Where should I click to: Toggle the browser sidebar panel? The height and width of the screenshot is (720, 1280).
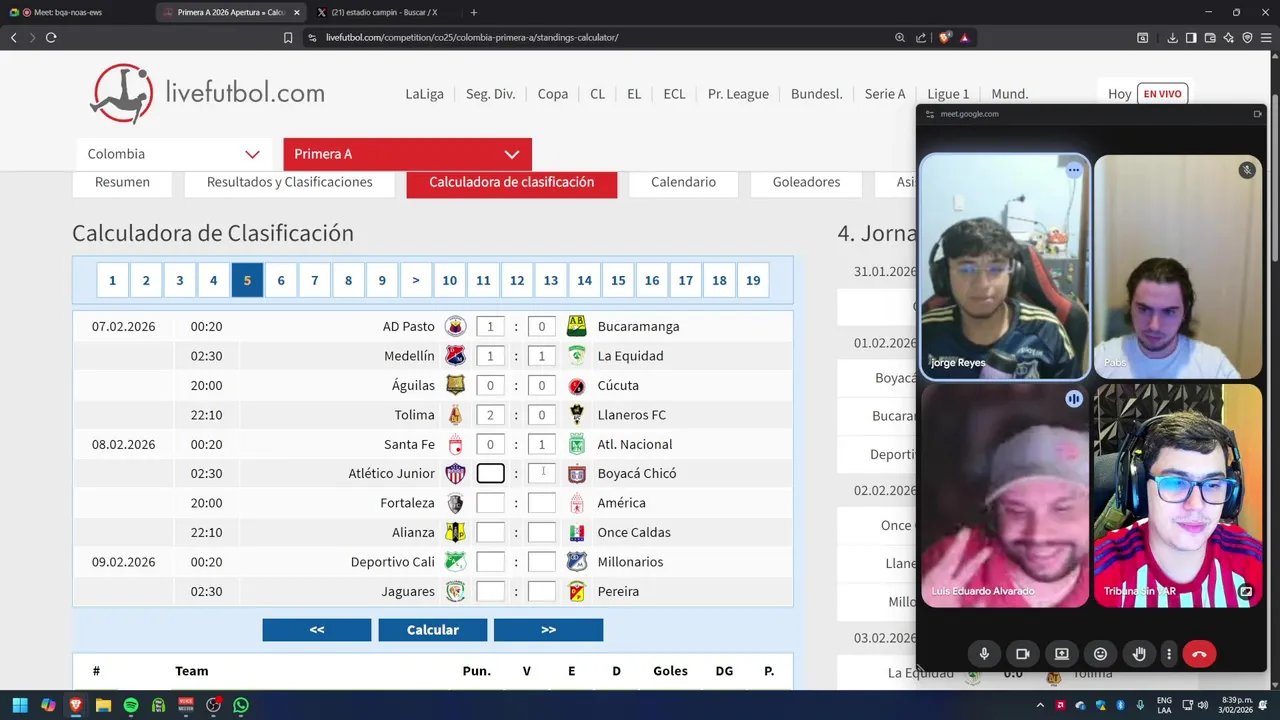click(1191, 37)
